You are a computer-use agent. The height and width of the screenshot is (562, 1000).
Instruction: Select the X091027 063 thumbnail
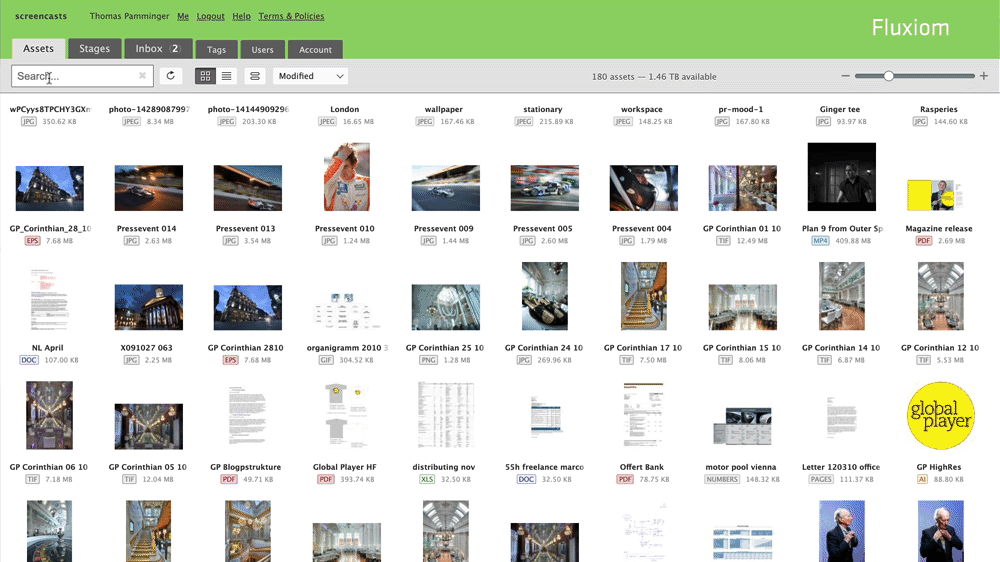(x=149, y=307)
